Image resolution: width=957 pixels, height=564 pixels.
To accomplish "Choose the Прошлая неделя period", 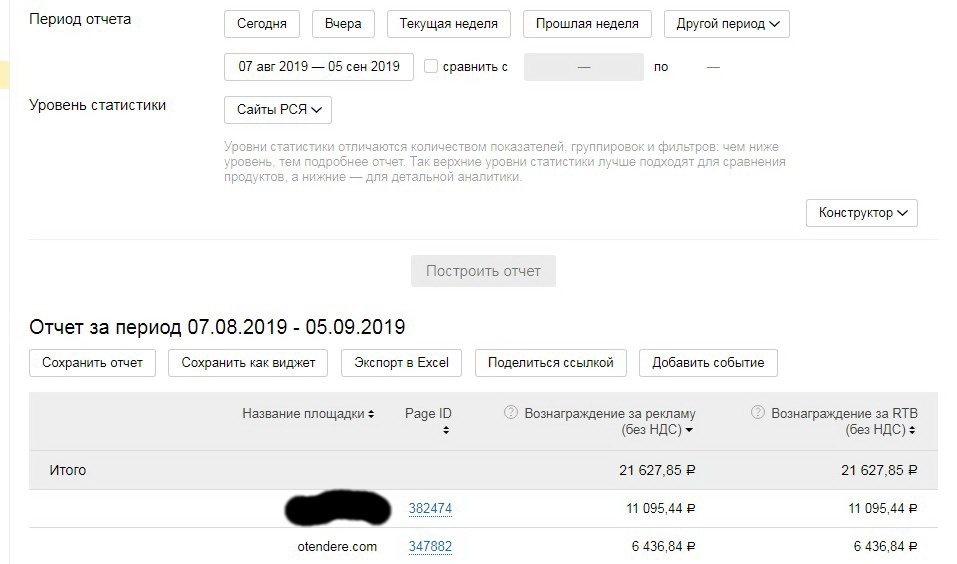I will 587,24.
